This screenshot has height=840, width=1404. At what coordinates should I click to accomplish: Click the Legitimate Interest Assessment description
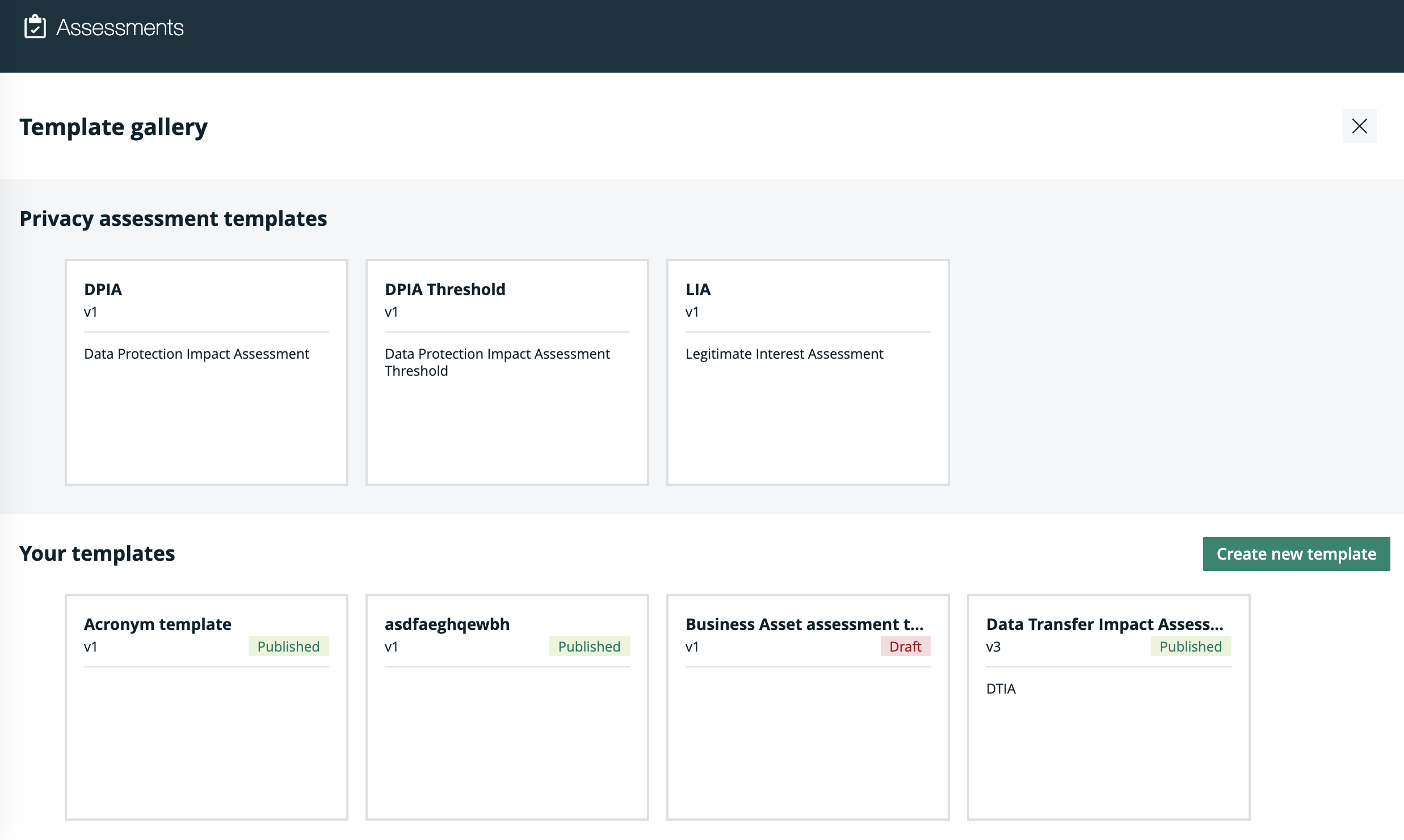pos(784,354)
